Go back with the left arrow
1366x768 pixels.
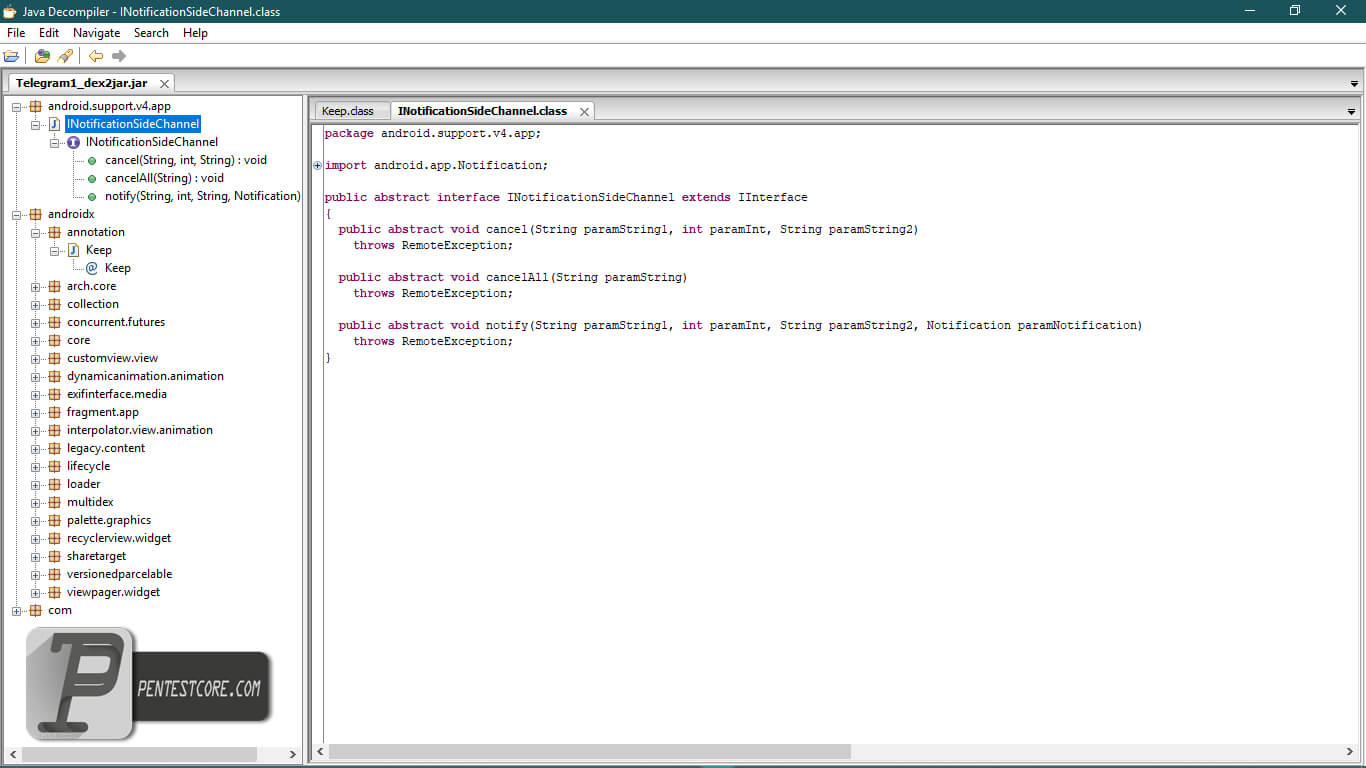(x=96, y=56)
